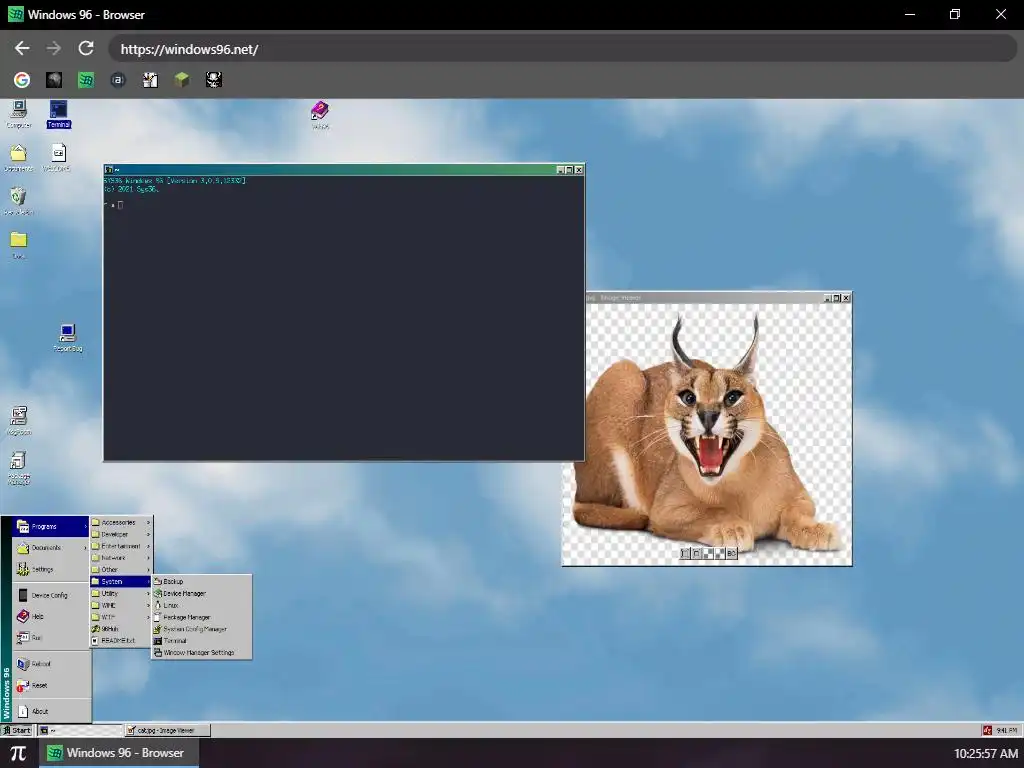The height and width of the screenshot is (768, 1024).
Task: Select Windows 96 - Browser host taskbar item
Action: click(x=119, y=753)
